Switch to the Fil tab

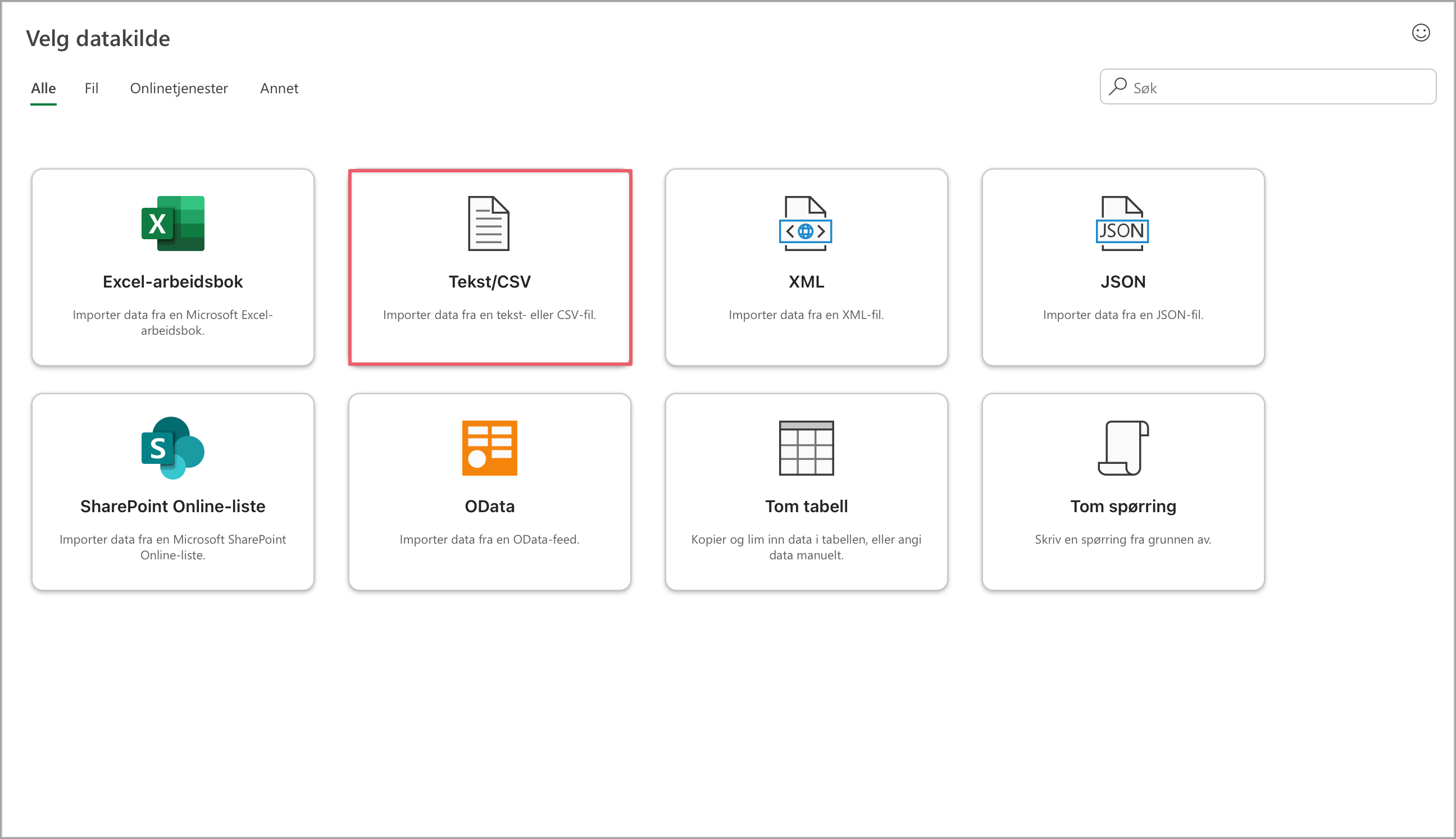point(91,88)
